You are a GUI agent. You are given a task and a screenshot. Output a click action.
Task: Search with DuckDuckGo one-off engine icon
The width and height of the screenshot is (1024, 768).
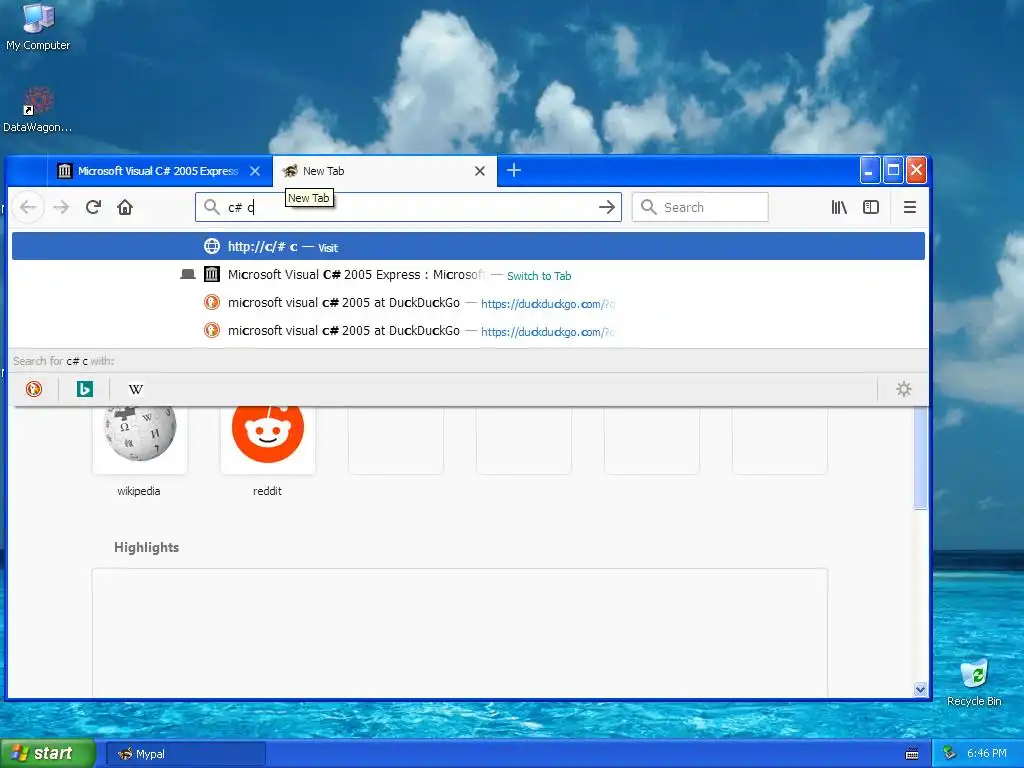click(x=34, y=389)
